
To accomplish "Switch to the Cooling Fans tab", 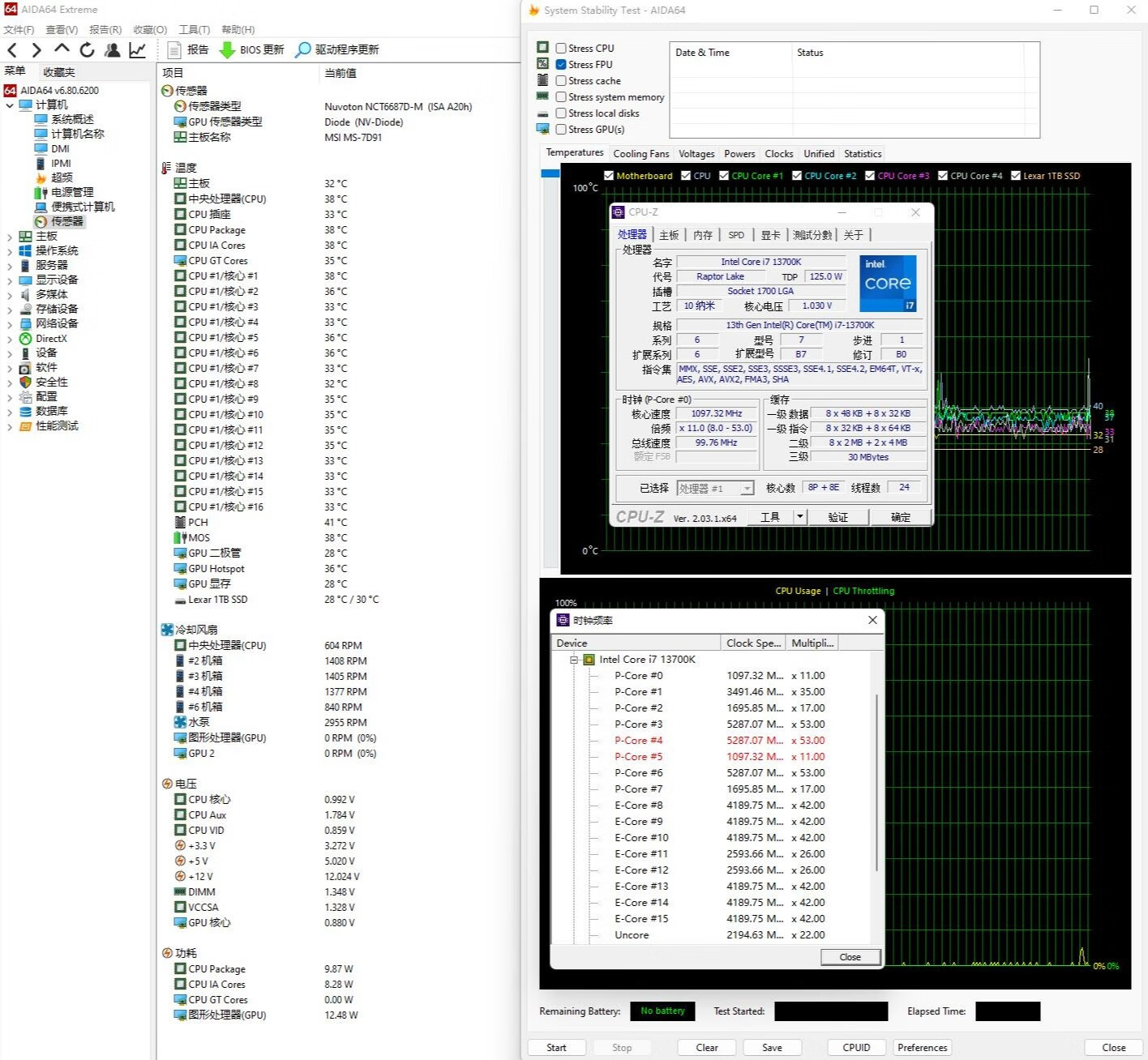I will click(x=641, y=153).
